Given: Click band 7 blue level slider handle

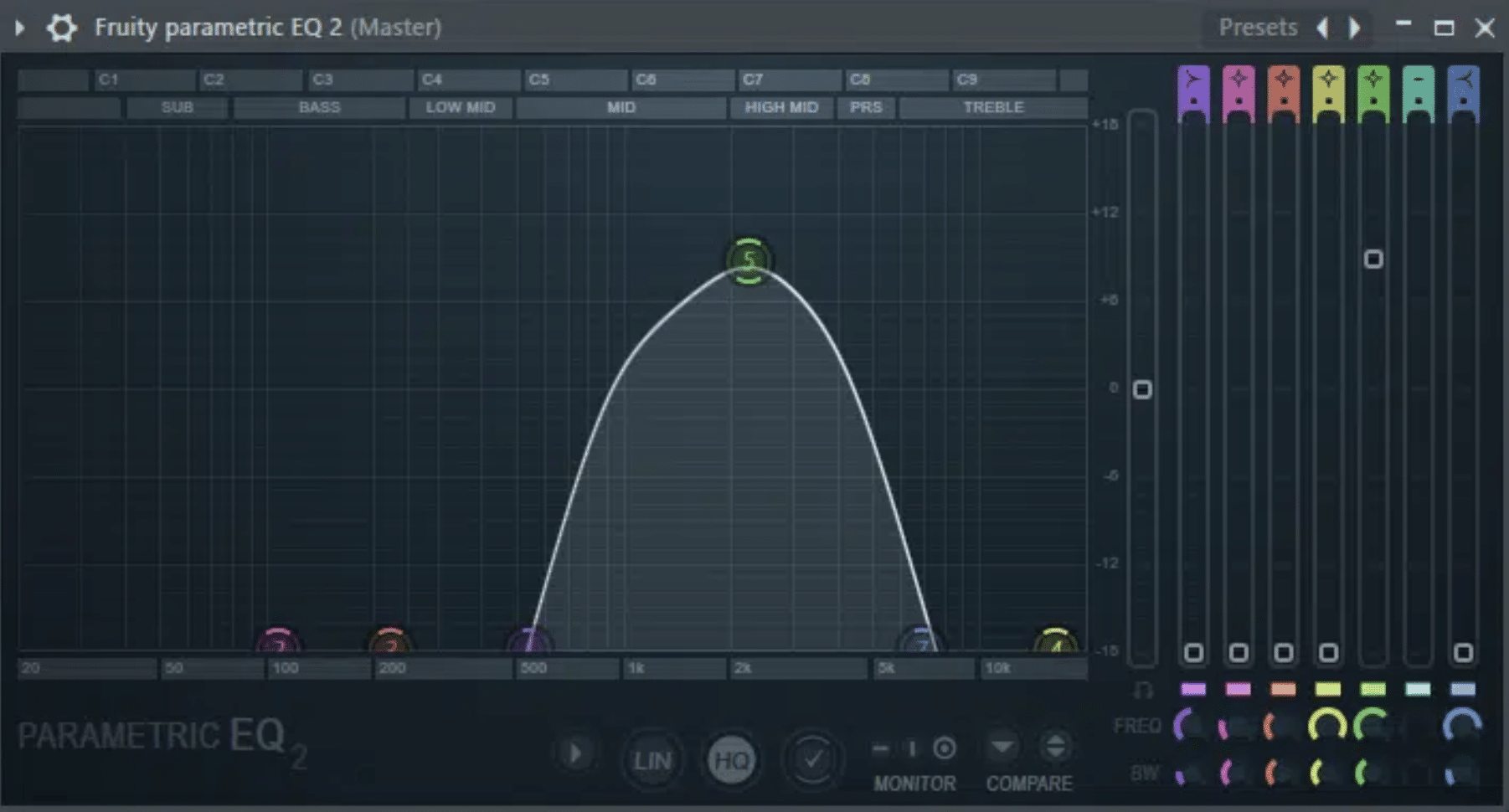Looking at the screenshot, I should [1463, 652].
